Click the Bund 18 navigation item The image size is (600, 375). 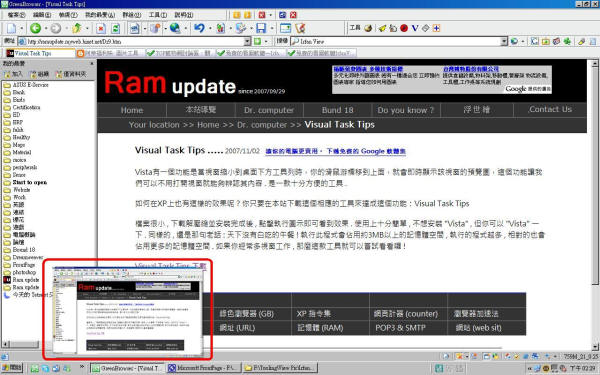338,110
